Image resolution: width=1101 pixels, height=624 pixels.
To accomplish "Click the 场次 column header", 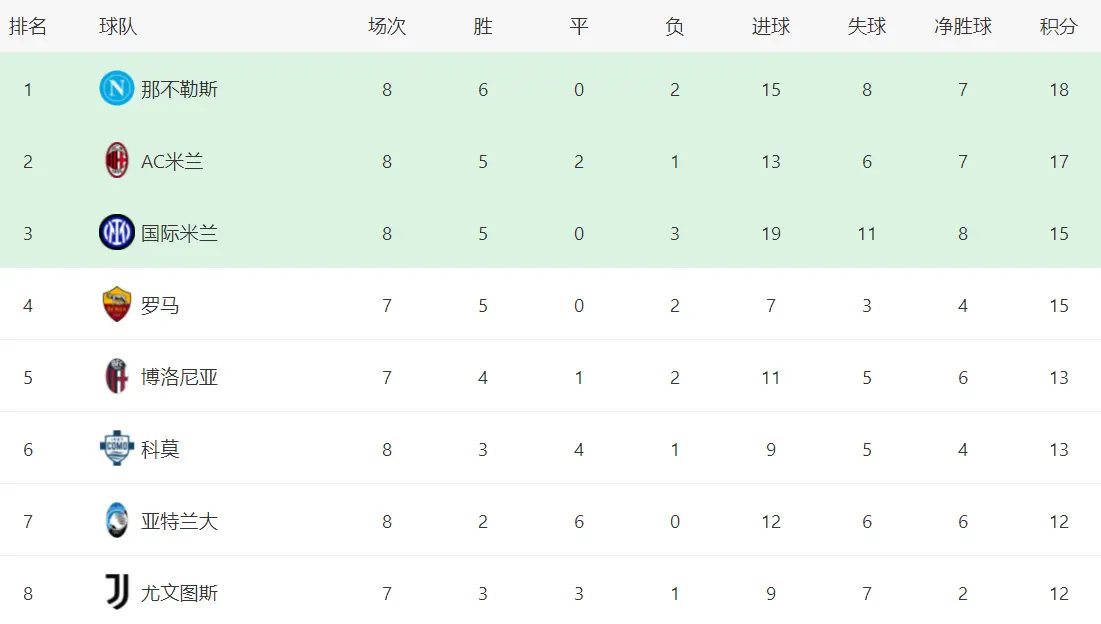I will point(387,27).
